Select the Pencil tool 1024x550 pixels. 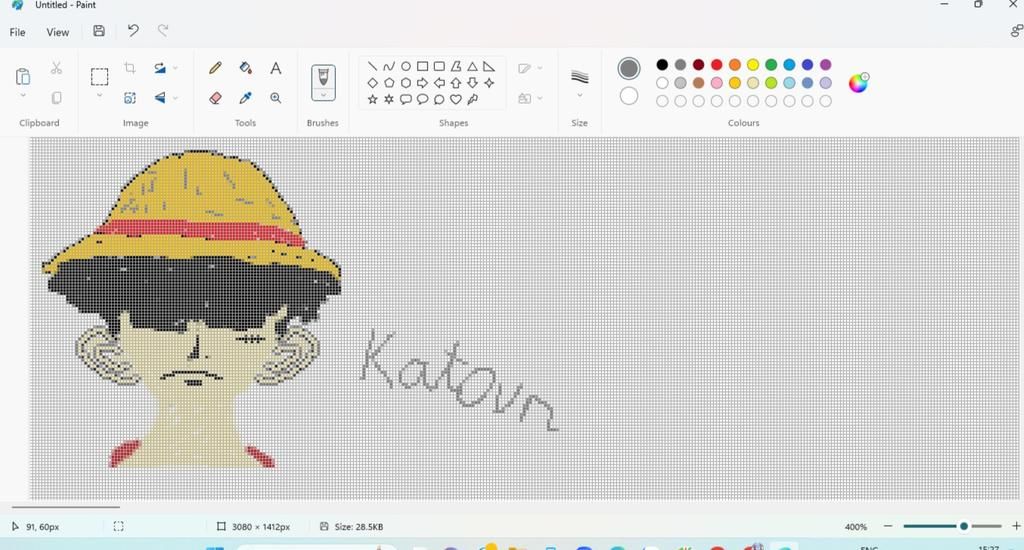tap(215, 68)
